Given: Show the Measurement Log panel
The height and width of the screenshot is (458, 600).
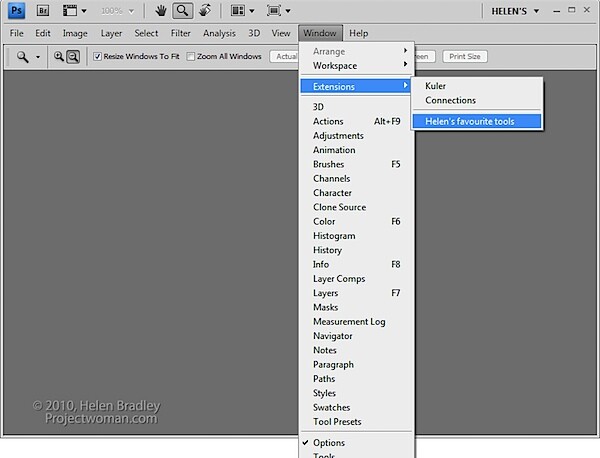Looking at the screenshot, I should click(356, 321).
